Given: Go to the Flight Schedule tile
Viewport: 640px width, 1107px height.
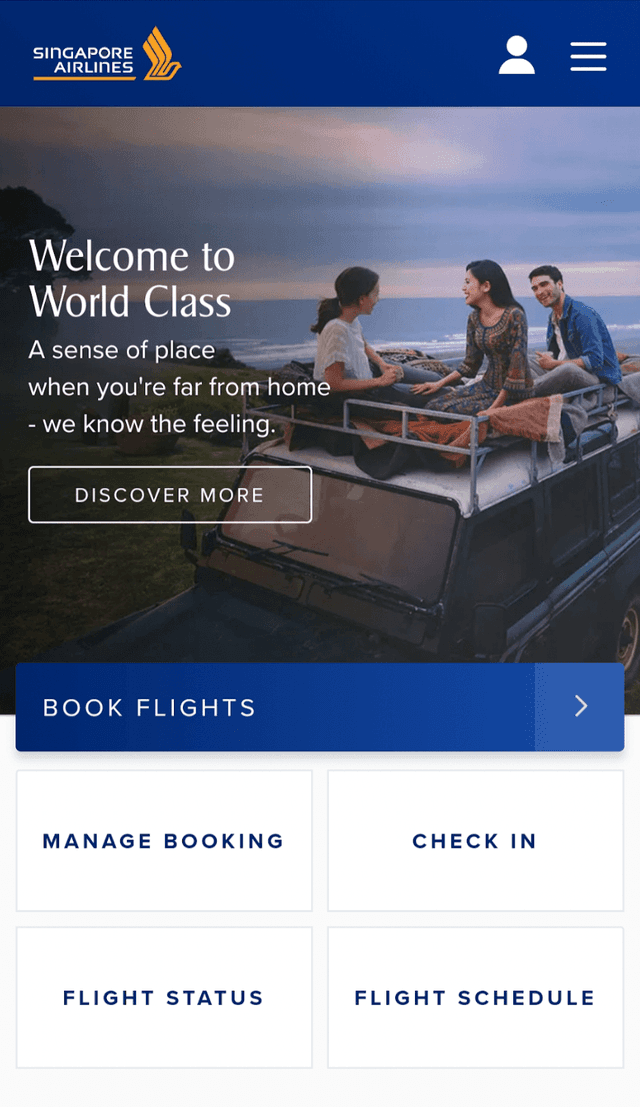Looking at the screenshot, I should [x=476, y=998].
